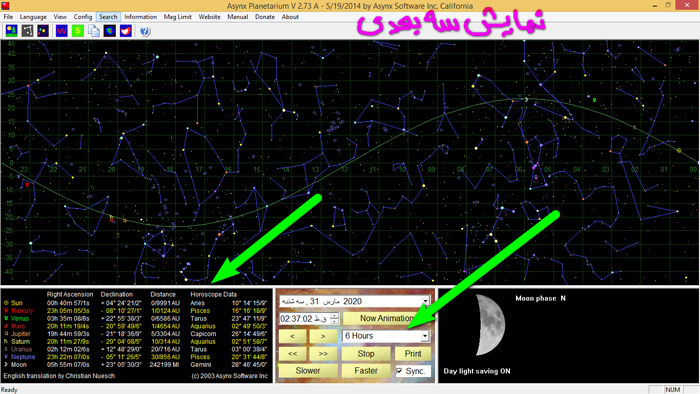Open the Information menu
700x394 pixels.
[x=140, y=17]
